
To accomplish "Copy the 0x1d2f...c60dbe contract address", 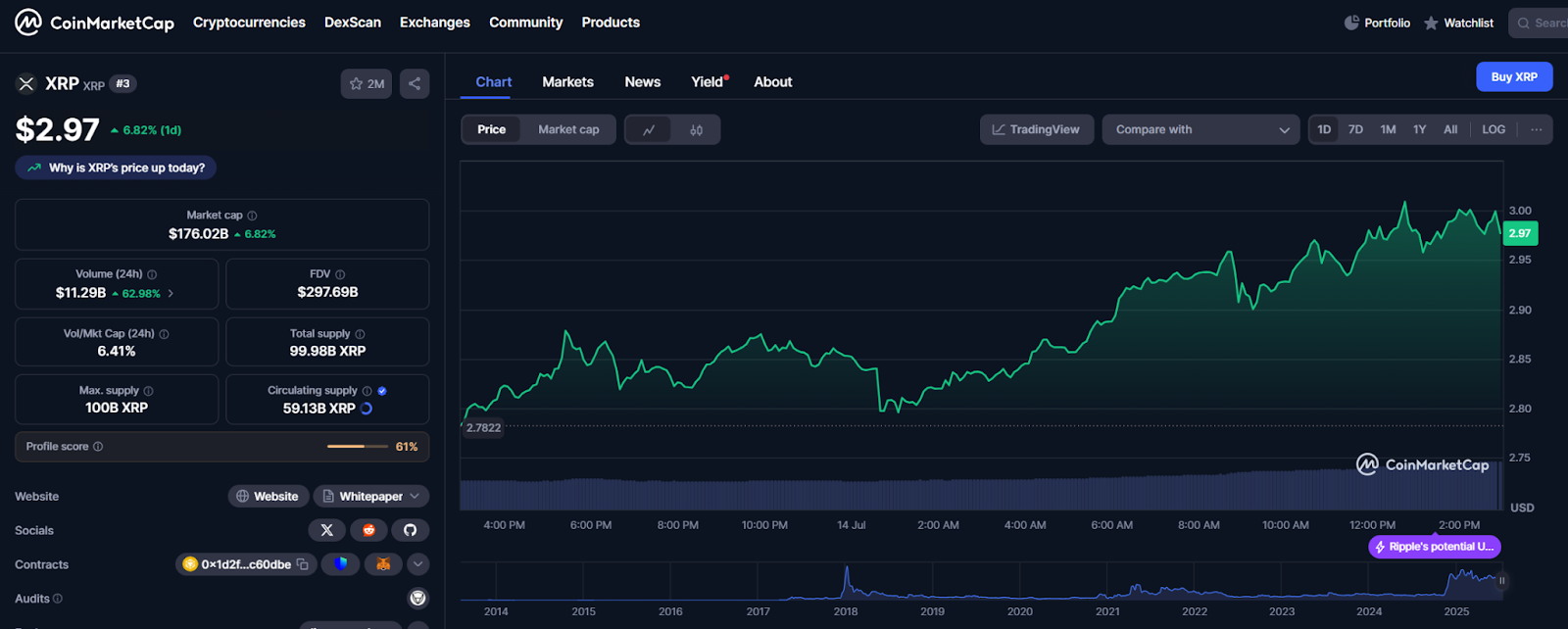I will [x=303, y=564].
